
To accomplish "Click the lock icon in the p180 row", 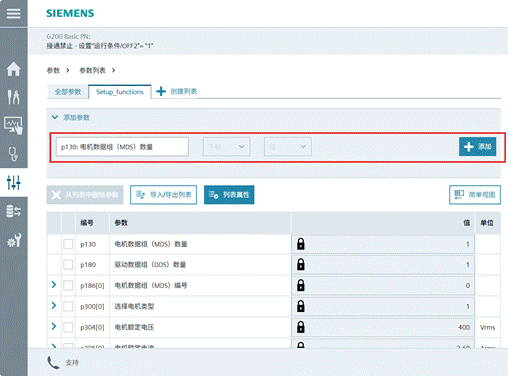I will click(x=301, y=265).
